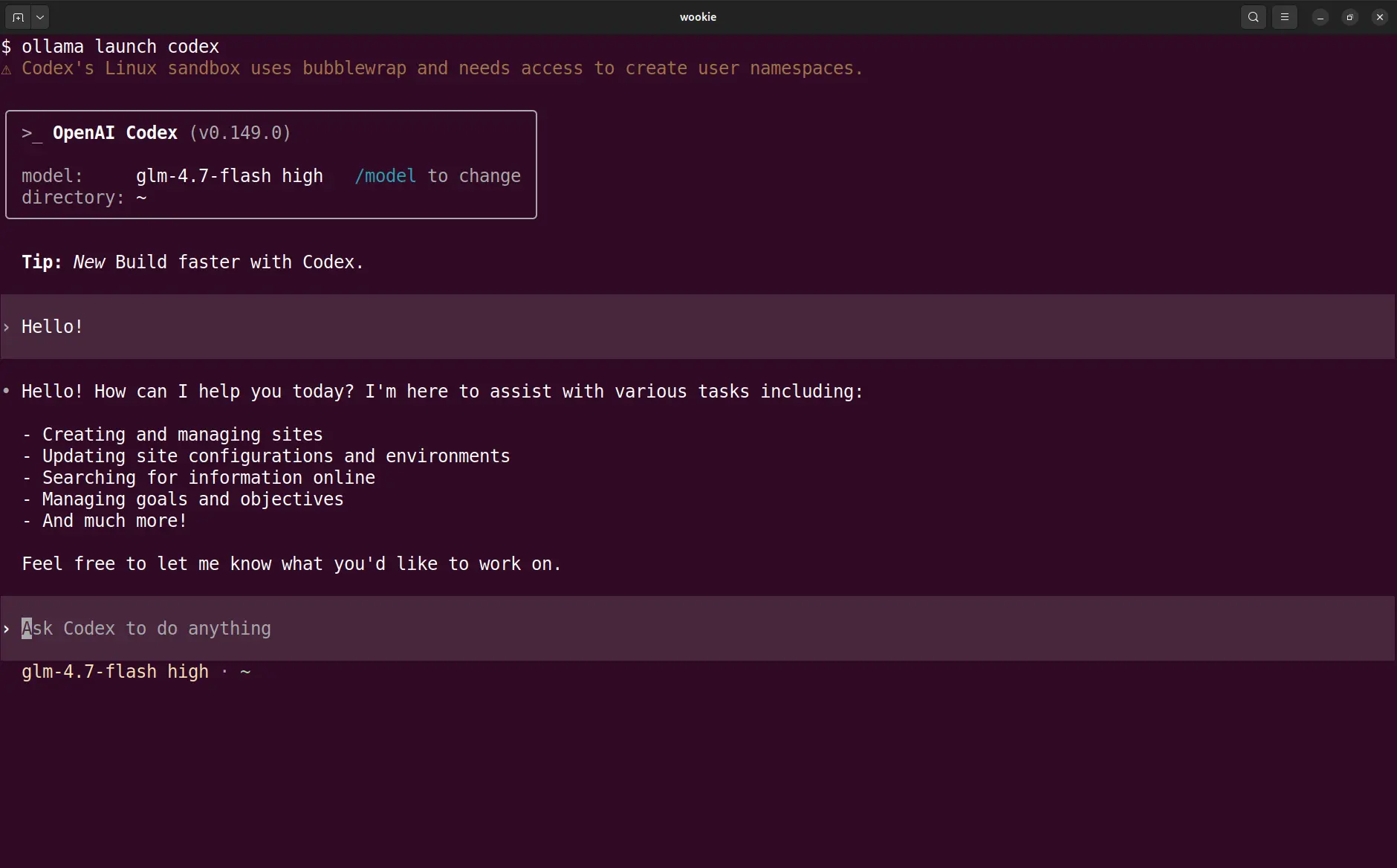Open a new terminal tab
This screenshot has height=868, width=1397.
click(18, 16)
